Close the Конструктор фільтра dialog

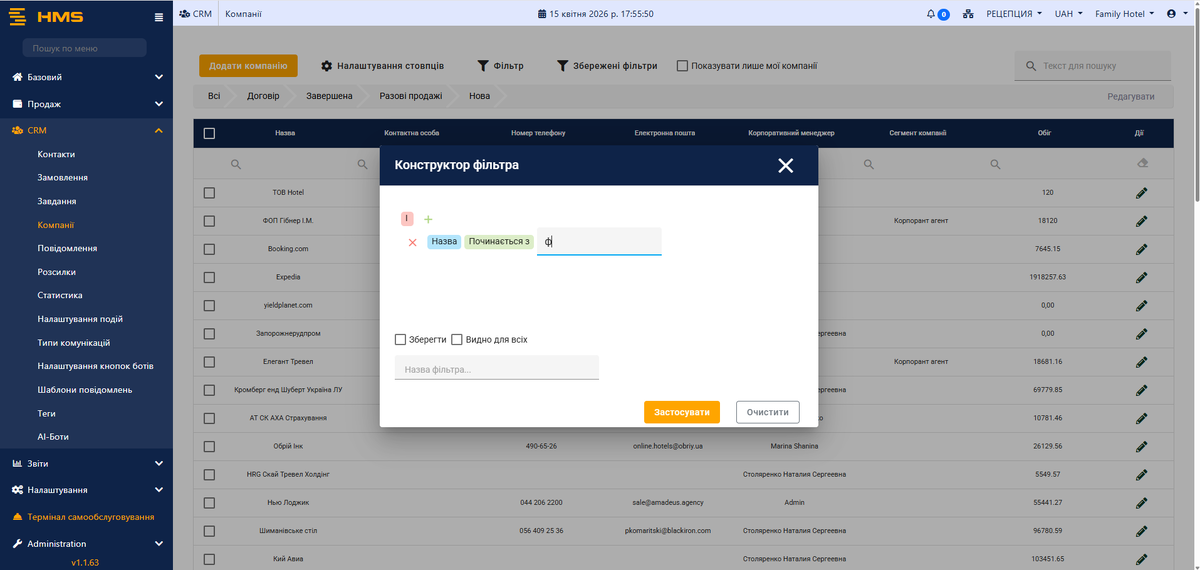point(785,166)
